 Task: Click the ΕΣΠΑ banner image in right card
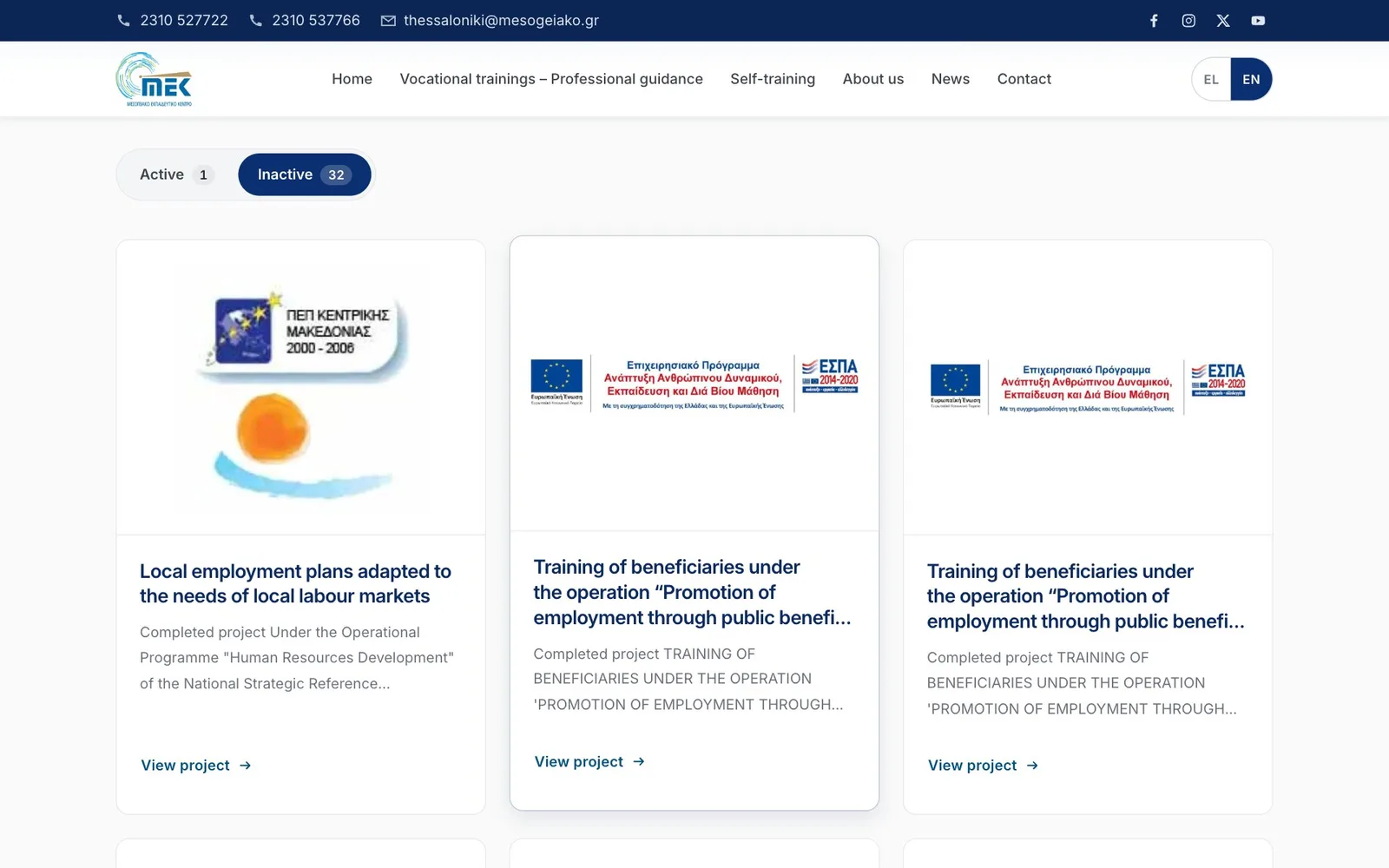1088,387
